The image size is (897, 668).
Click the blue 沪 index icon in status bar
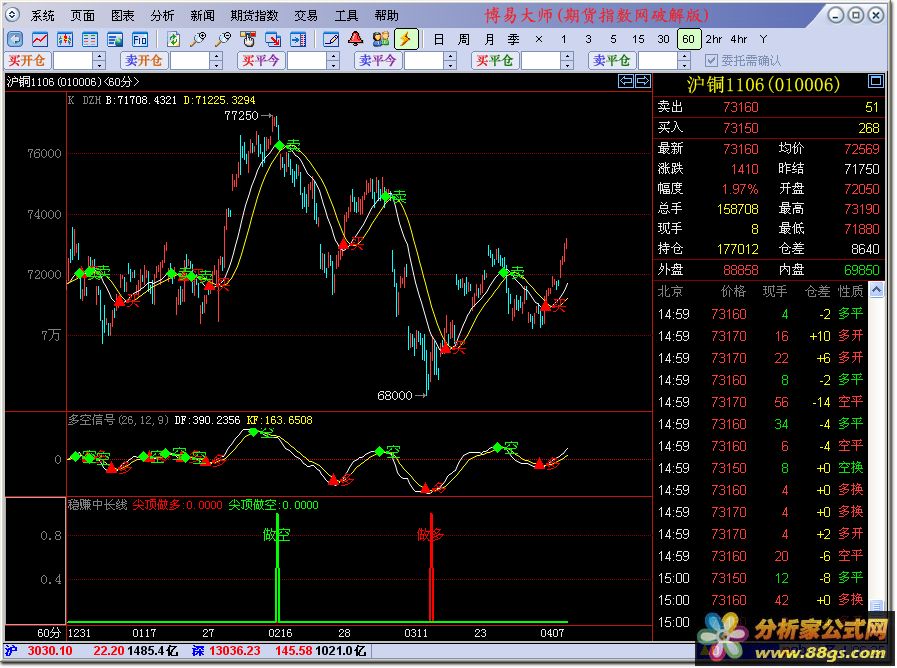[11, 651]
